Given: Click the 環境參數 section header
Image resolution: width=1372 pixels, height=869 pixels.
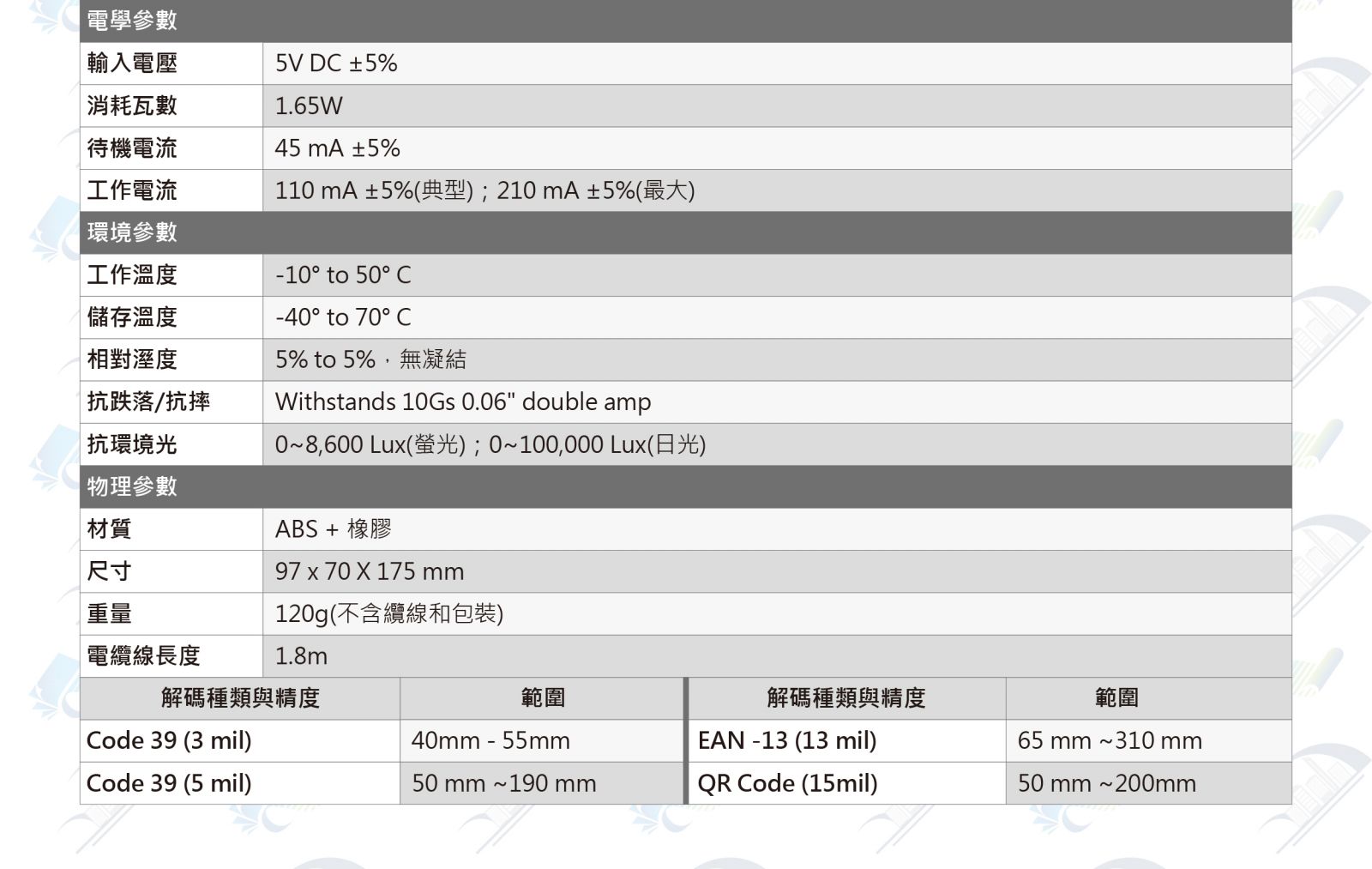Looking at the screenshot, I should 132,232.
